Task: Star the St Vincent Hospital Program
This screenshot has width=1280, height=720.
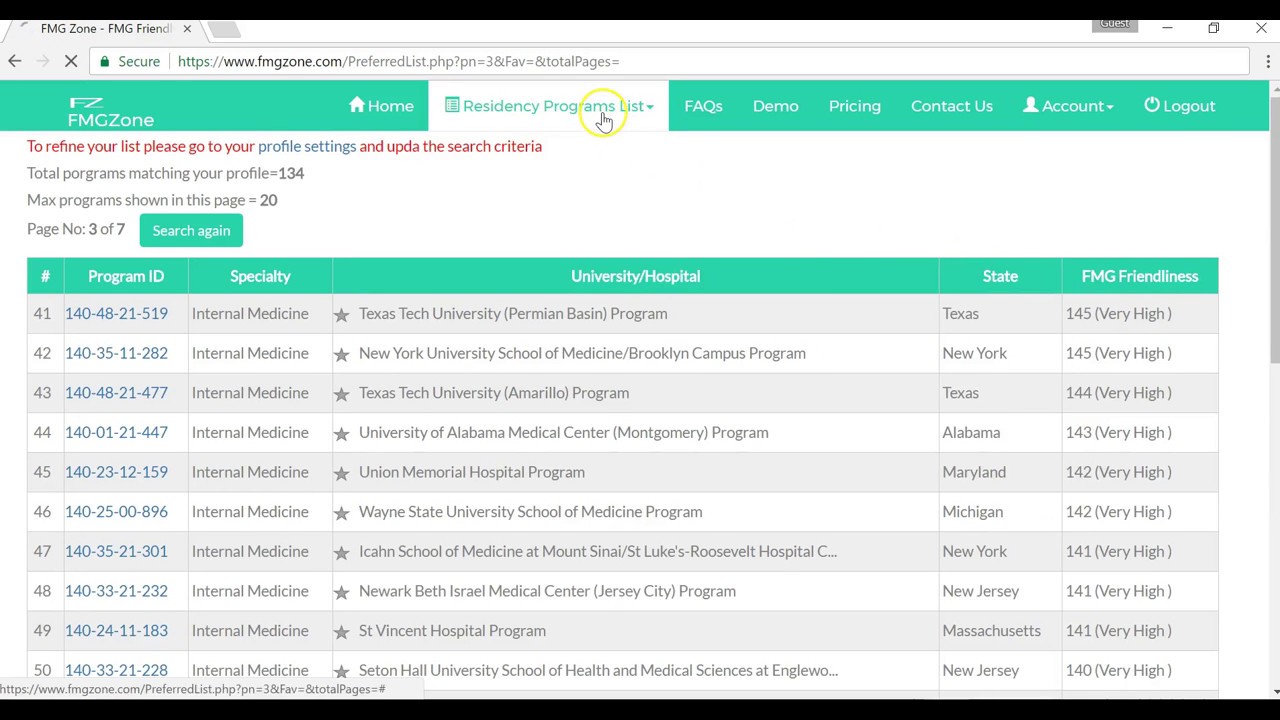Action: click(341, 631)
